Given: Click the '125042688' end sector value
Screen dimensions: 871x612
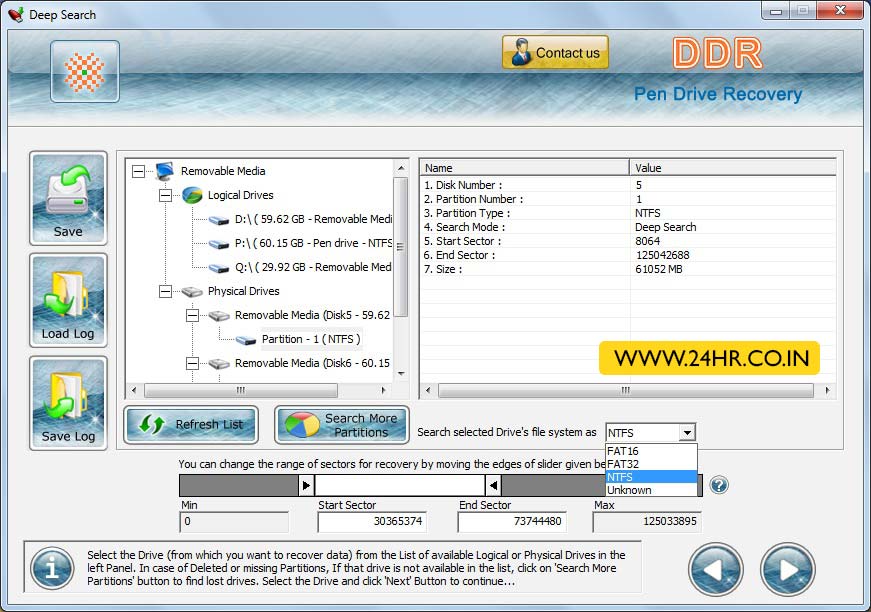Looking at the screenshot, I should click(662, 255).
